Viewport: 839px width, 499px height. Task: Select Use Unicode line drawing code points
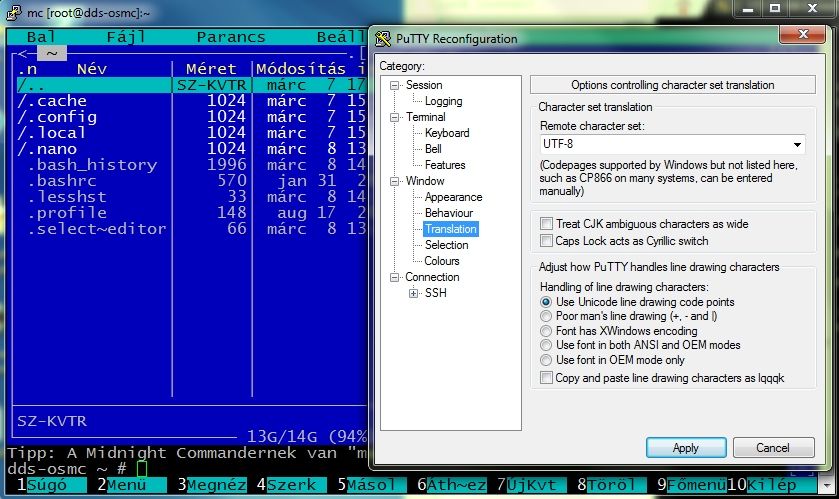coord(546,302)
